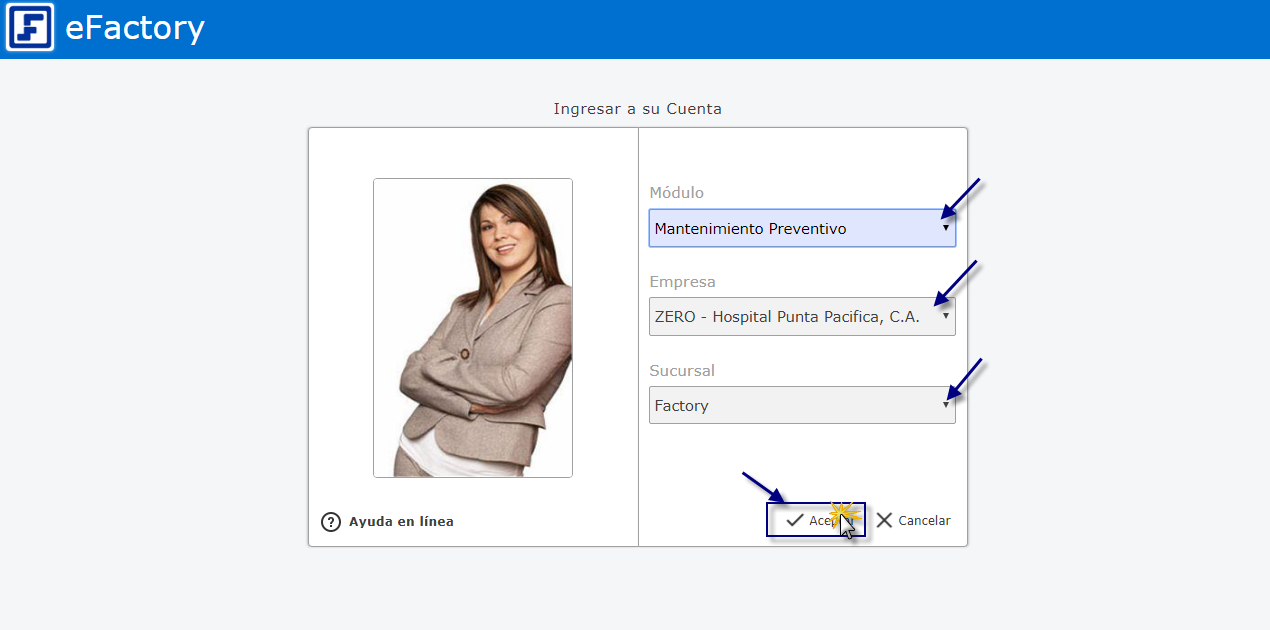
Task: Click the arrow of the Empresa dropdown
Action: click(x=945, y=317)
